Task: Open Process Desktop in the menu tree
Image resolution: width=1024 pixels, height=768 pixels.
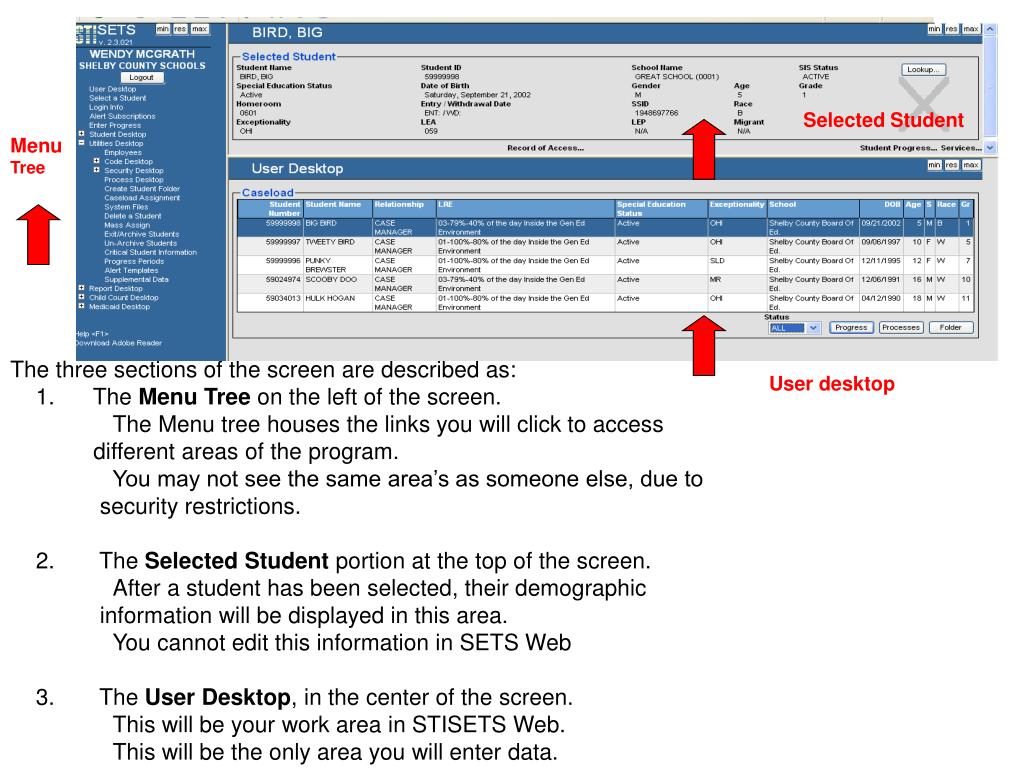Action: pos(134,180)
